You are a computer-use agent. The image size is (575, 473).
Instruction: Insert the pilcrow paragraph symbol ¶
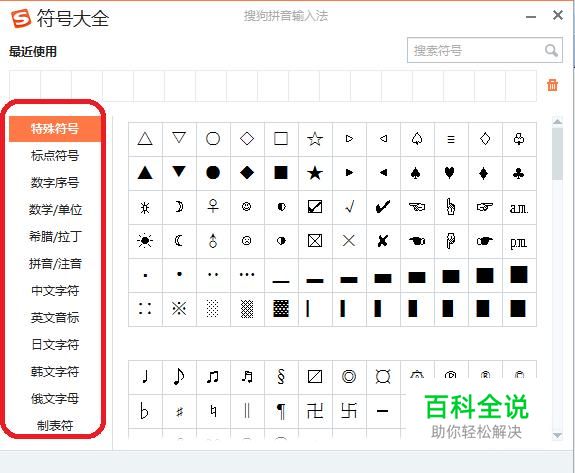281,411
